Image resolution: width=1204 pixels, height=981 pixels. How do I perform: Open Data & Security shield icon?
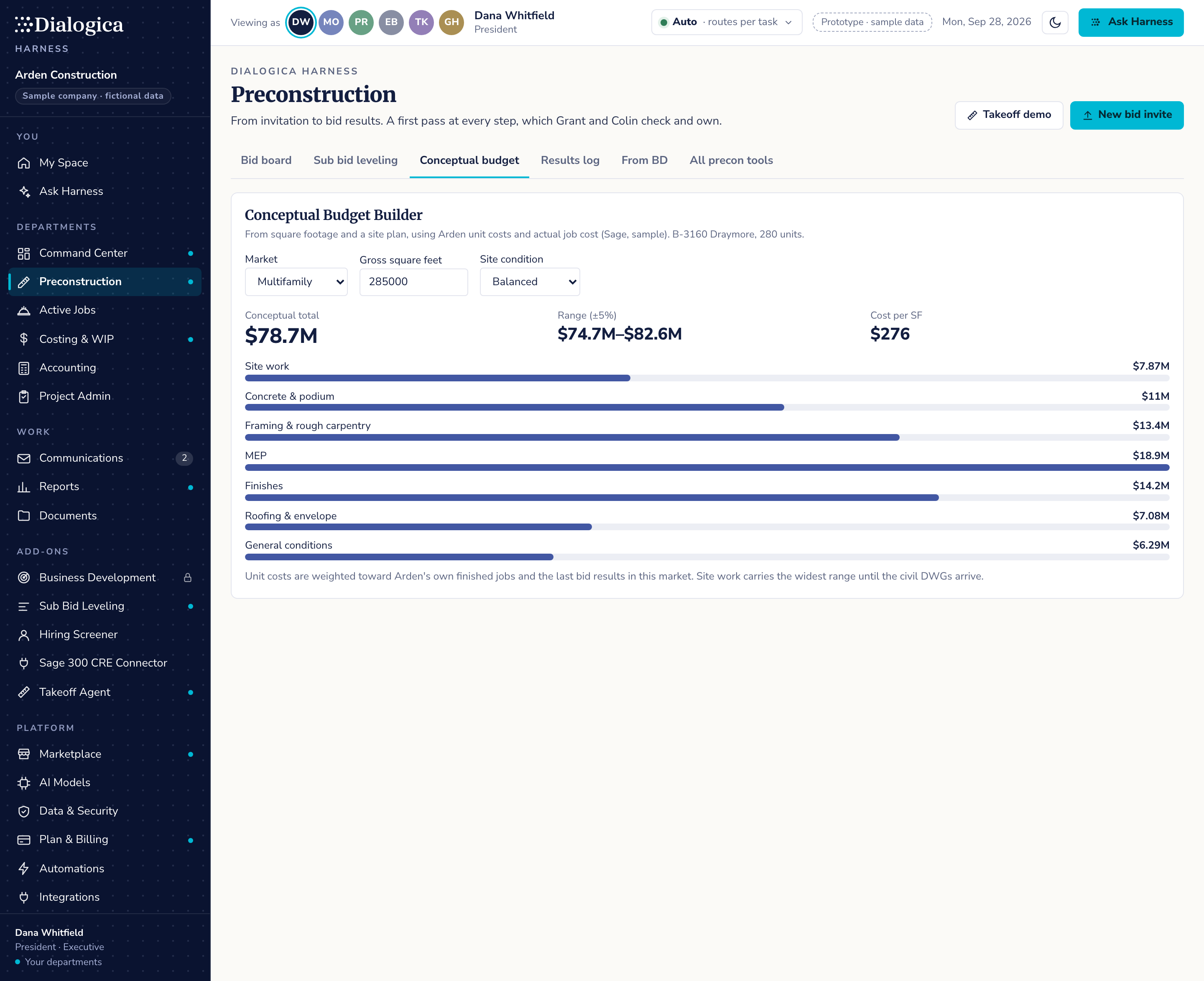point(24,811)
